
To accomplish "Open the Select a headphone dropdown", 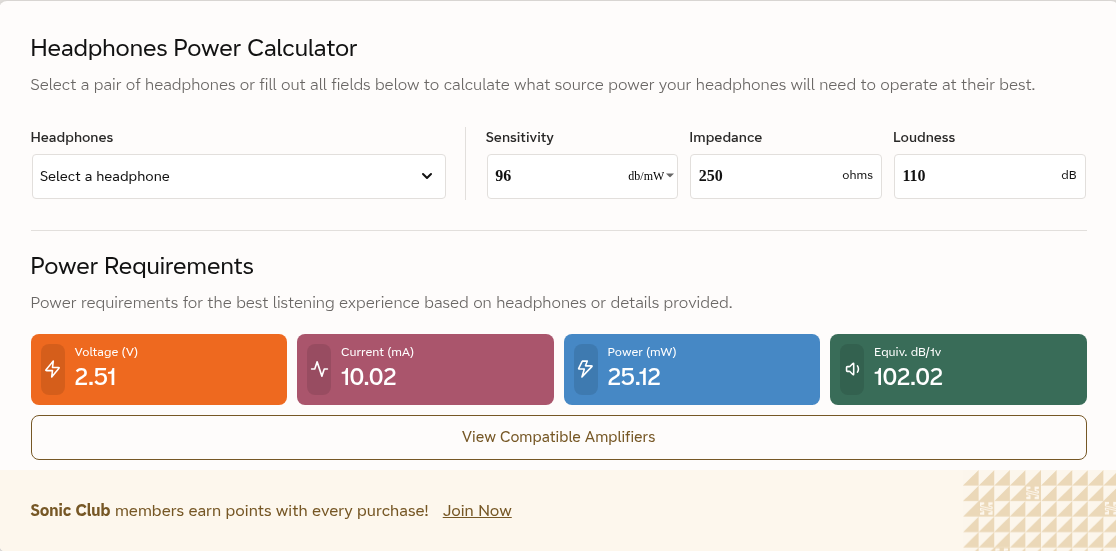I will click(x=239, y=177).
